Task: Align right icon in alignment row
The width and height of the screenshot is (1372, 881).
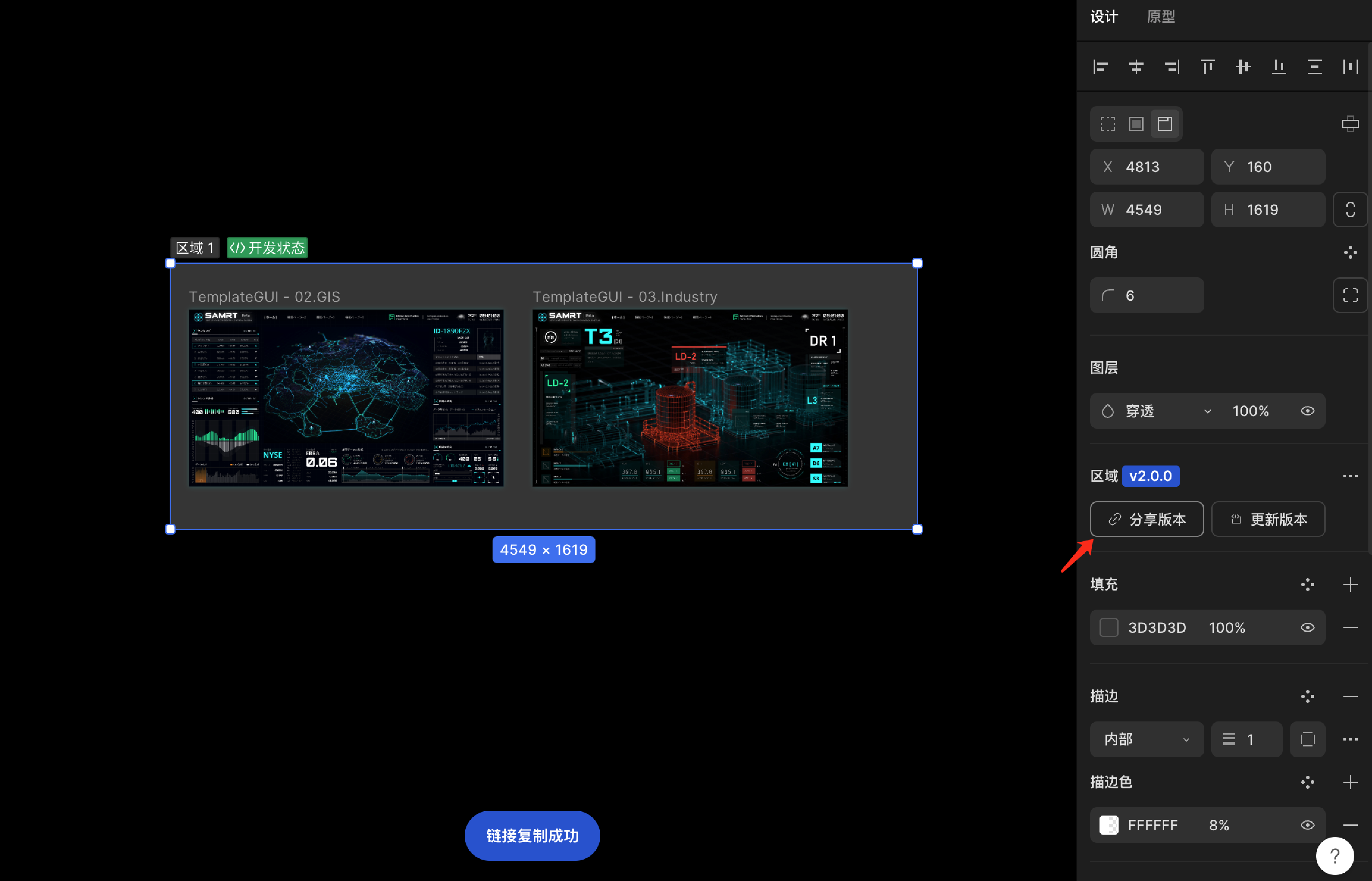Action: point(1172,67)
